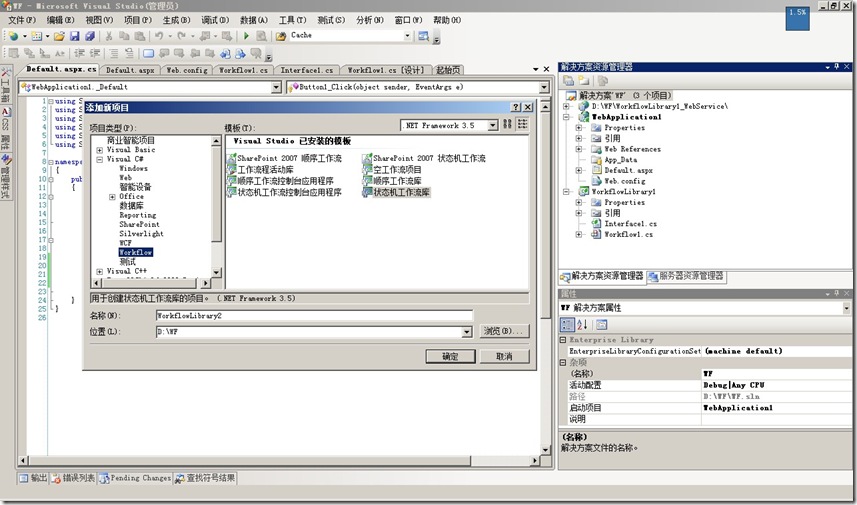Open the Cache configuration dropdown in toolbar

click(x=407, y=36)
